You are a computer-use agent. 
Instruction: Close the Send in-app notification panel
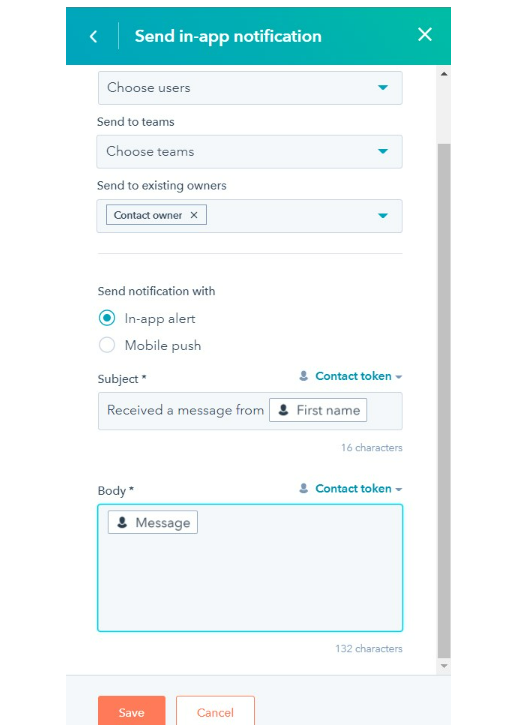425,34
